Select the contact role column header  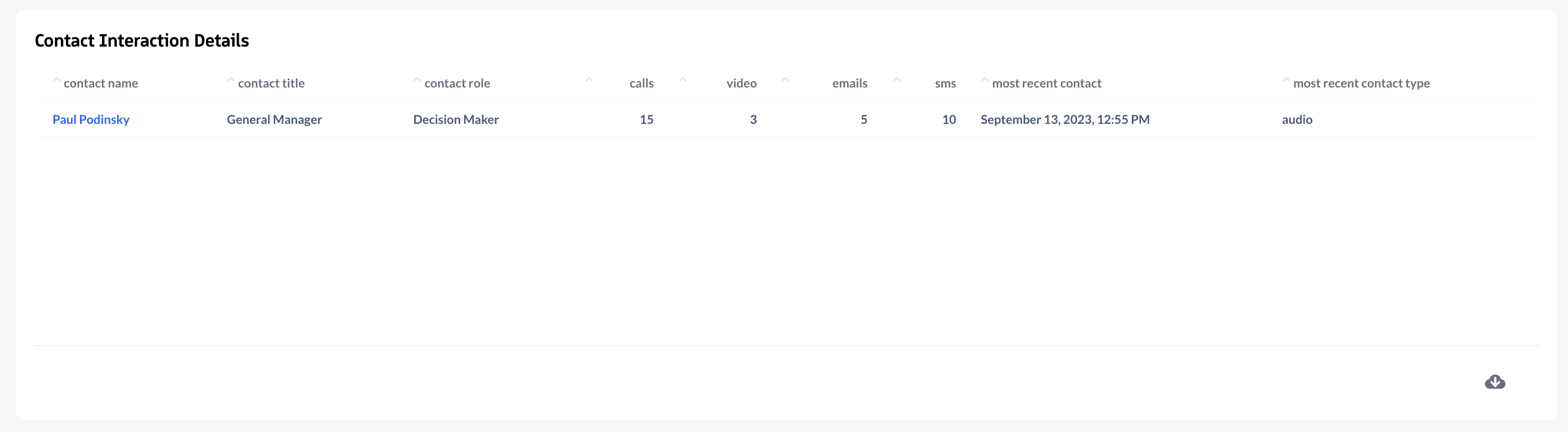point(457,83)
